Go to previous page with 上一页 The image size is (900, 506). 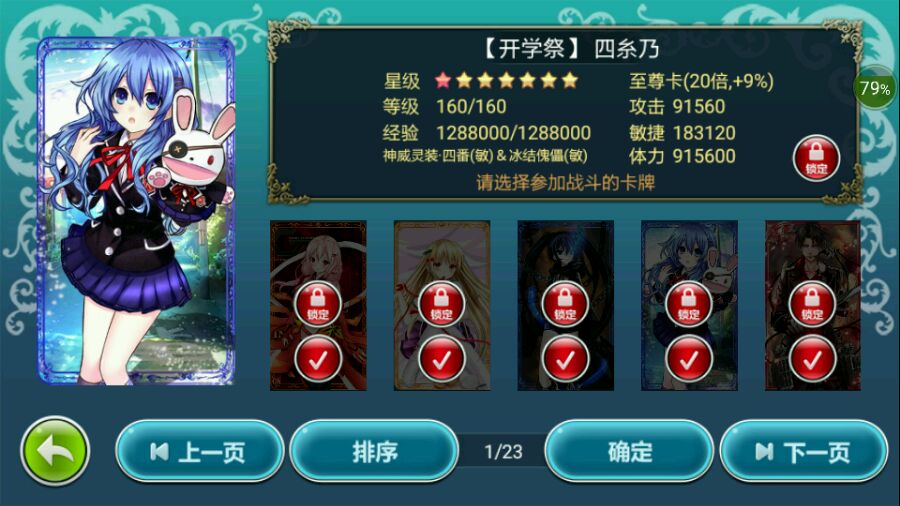[x=200, y=451]
